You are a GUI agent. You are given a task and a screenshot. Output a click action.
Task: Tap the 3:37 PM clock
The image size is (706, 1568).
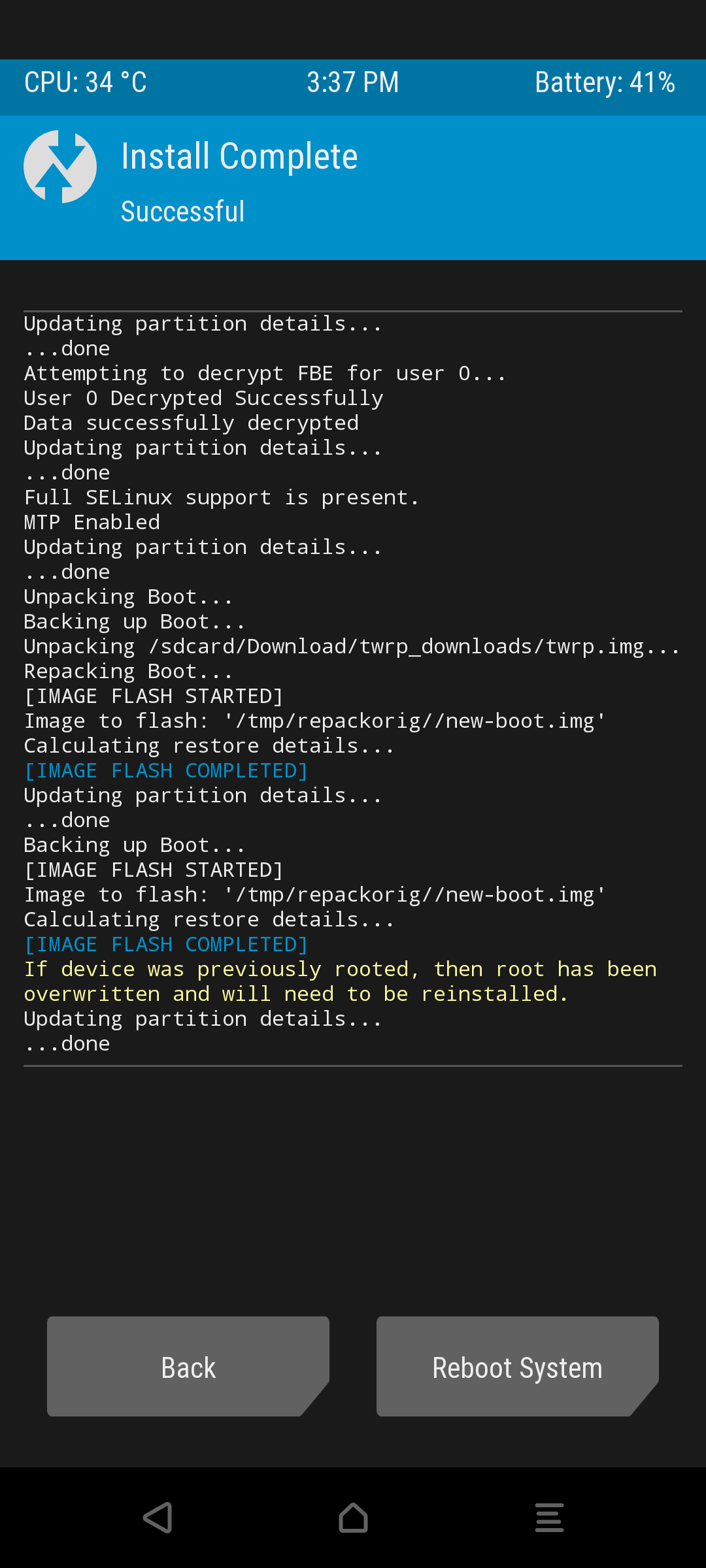tap(353, 82)
